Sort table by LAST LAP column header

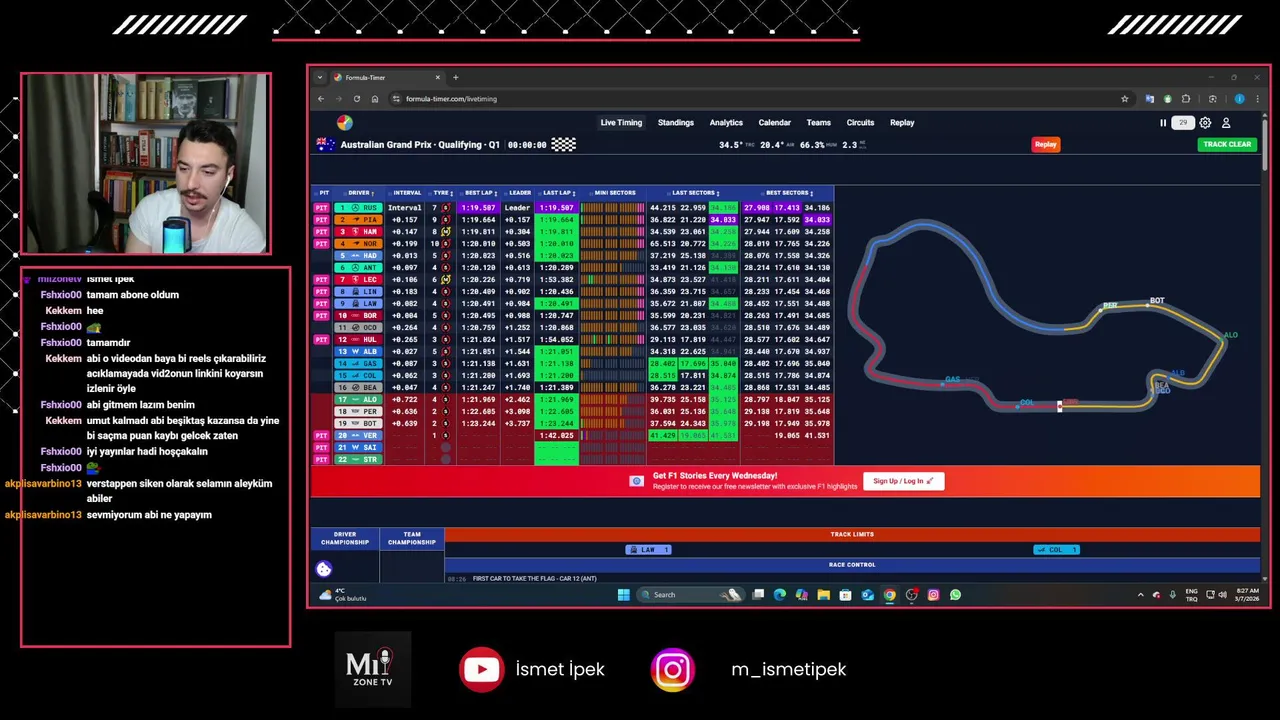pos(557,193)
